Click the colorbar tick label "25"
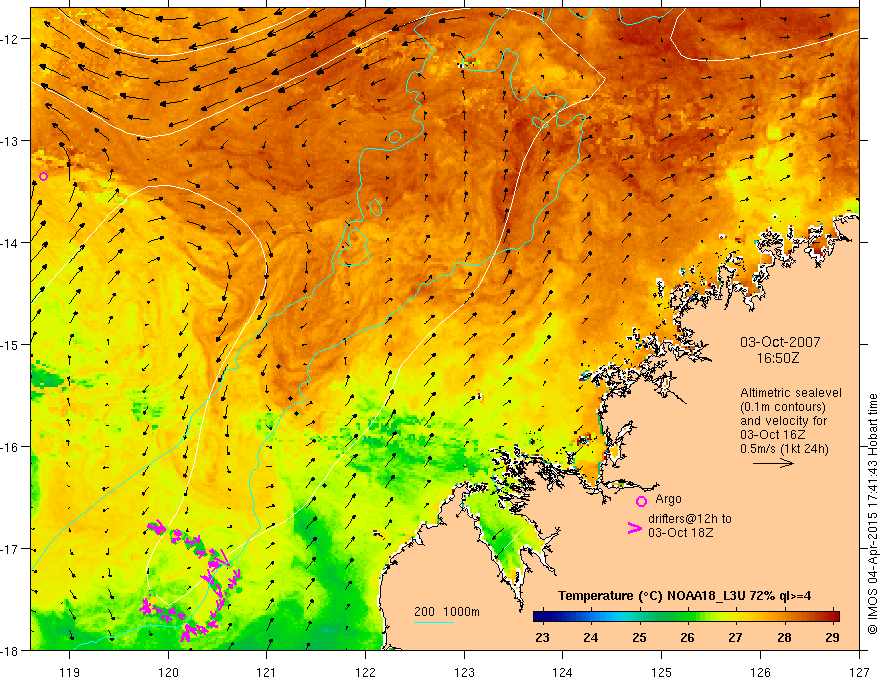This screenshot has height=680, width=880. (x=639, y=637)
